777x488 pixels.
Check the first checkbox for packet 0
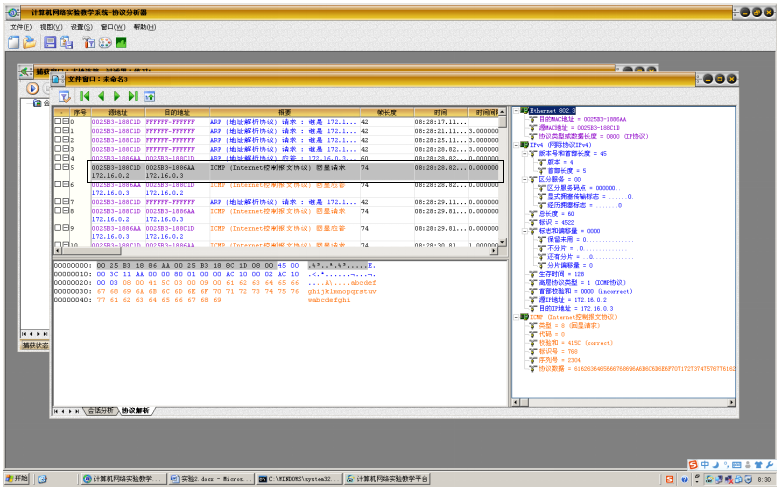point(57,121)
